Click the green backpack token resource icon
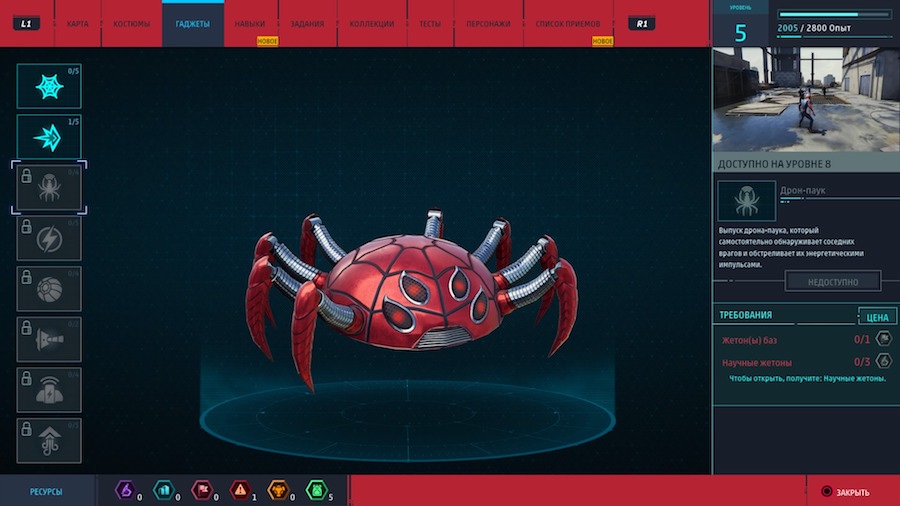Image resolution: width=900 pixels, height=506 pixels. [317, 490]
